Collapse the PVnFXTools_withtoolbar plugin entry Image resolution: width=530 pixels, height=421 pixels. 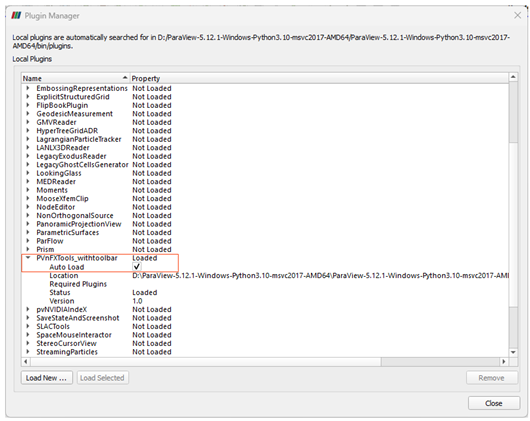28,258
